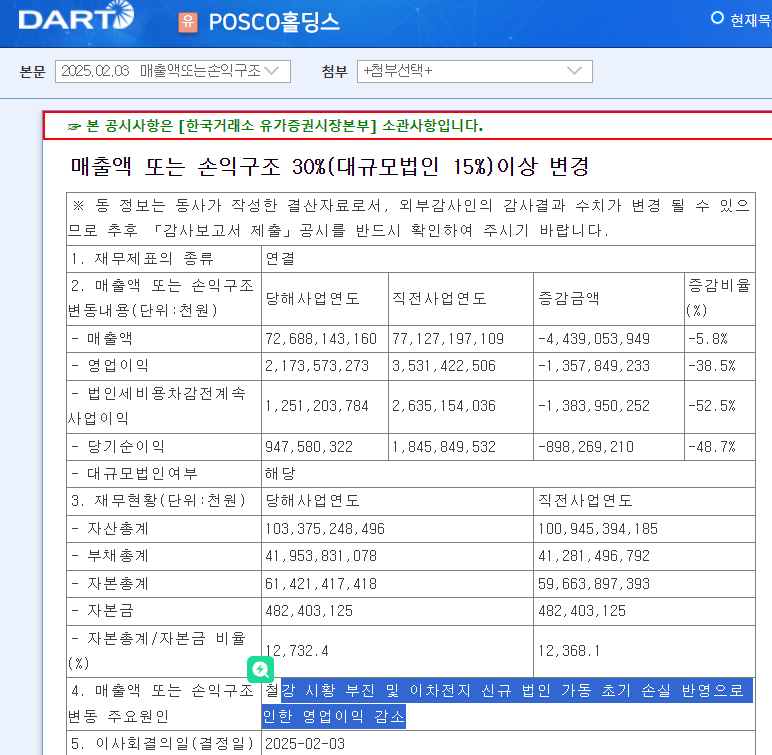Click pre-tax income 1,251,203,784

317,406
